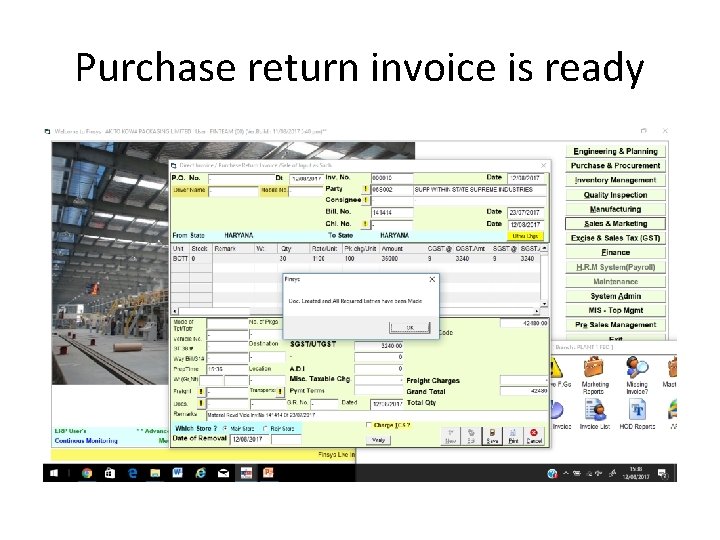Open the Windows Start menu
Image resolution: width=720 pixels, height=540 pixels.
point(54,473)
